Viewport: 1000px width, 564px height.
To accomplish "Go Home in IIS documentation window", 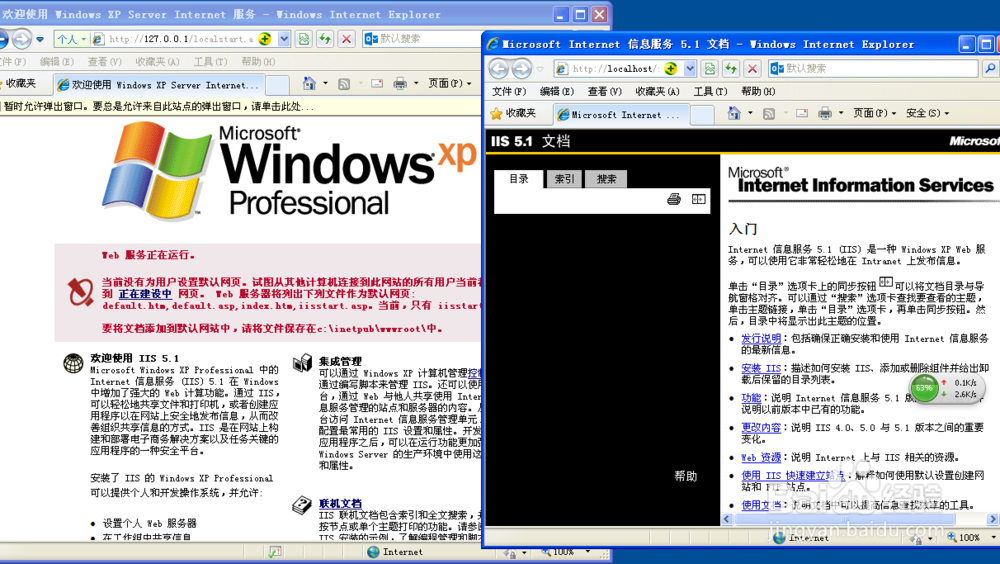I will 734,114.
